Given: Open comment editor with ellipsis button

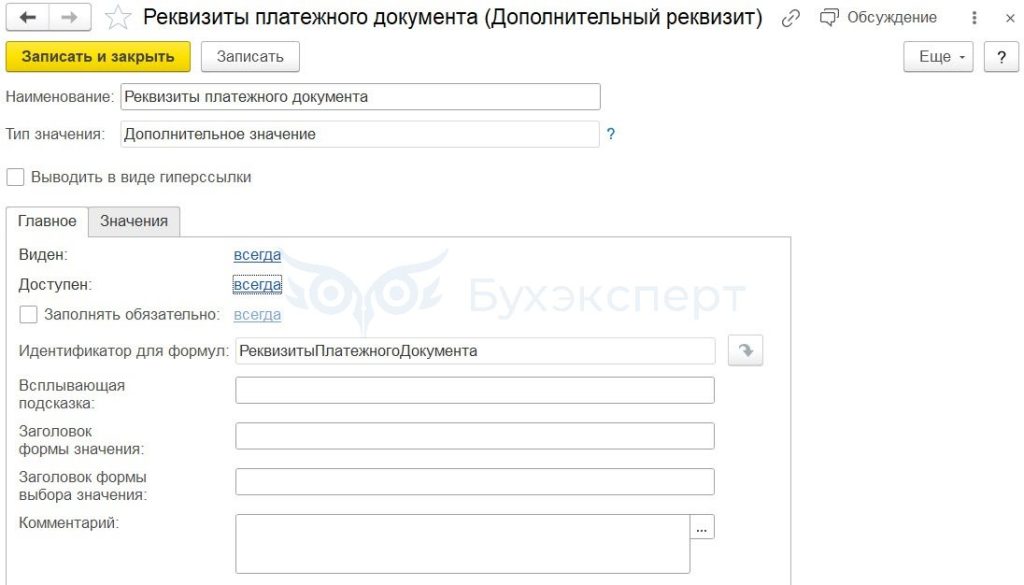Looking at the screenshot, I should 703,527.
